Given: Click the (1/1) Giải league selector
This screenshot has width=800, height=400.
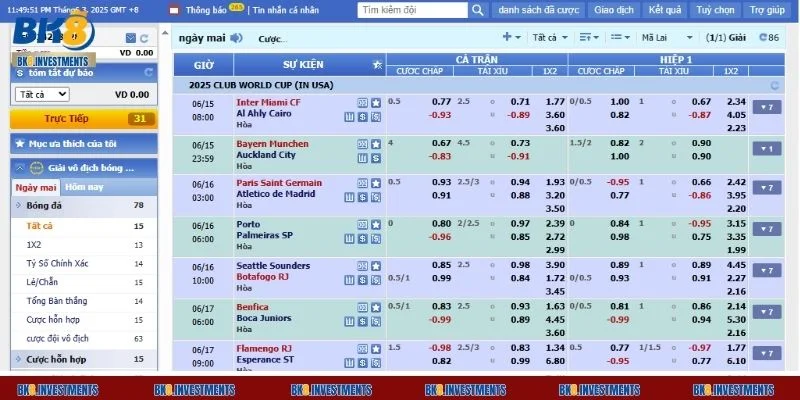Looking at the screenshot, I should [x=726, y=37].
